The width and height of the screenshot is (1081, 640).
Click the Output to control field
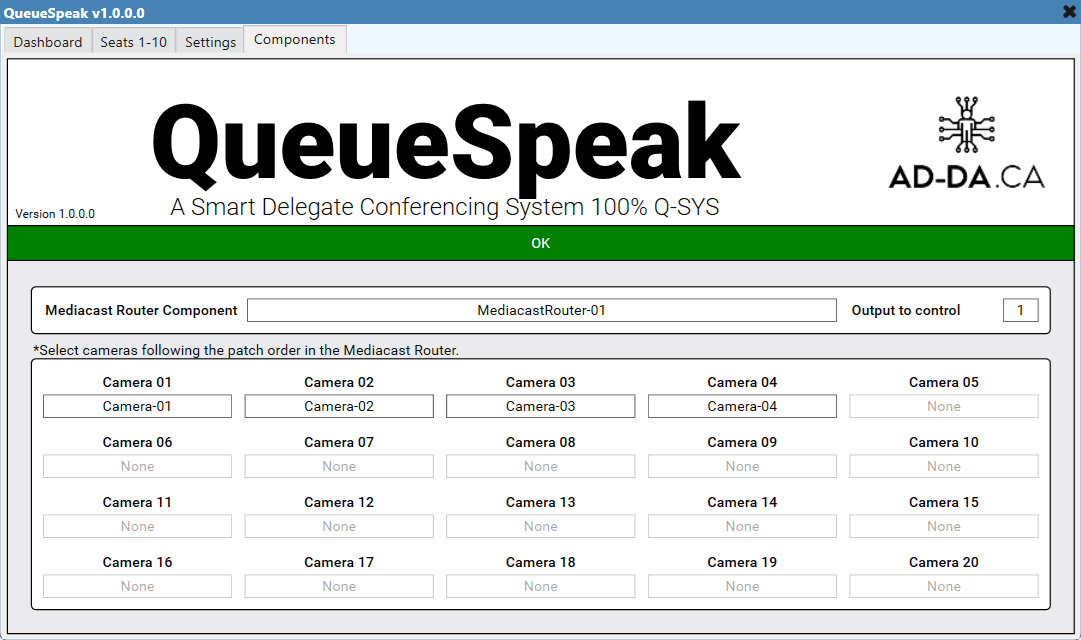[1020, 310]
